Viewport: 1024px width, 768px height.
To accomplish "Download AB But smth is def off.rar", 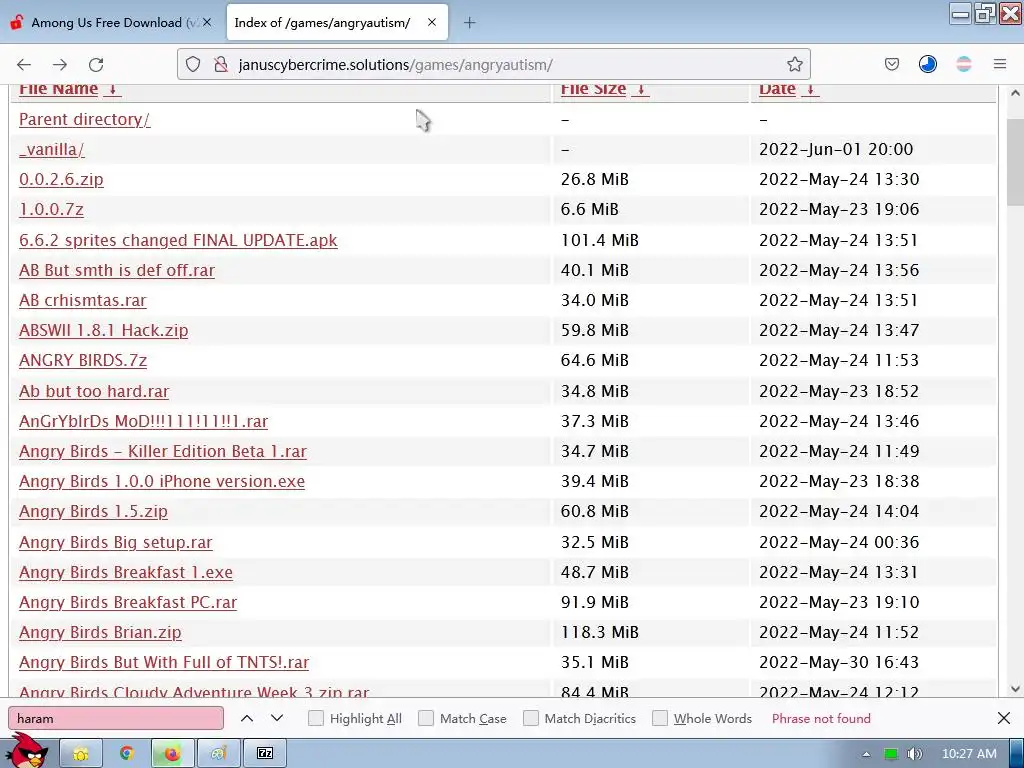I will (x=117, y=270).
